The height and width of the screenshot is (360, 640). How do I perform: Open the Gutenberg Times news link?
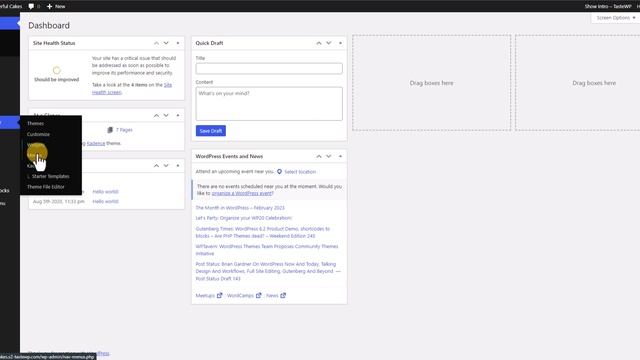pyautogui.click(x=262, y=232)
